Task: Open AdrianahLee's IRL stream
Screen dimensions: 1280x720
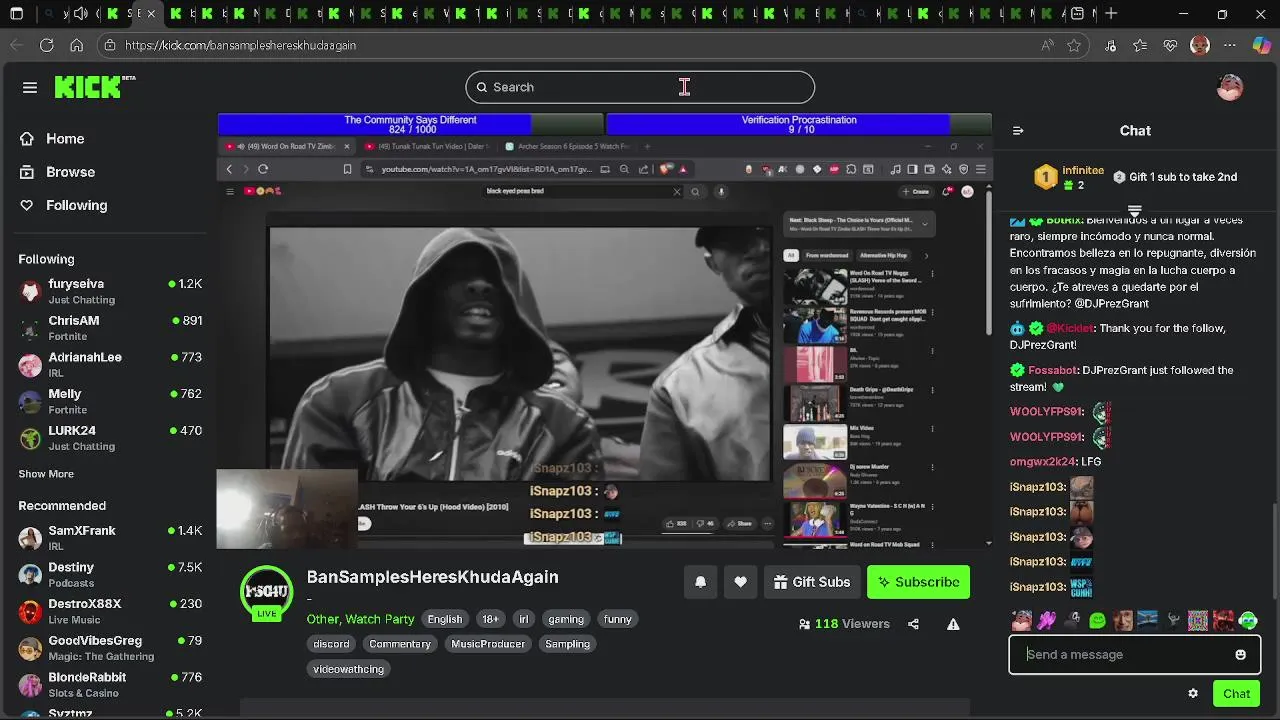Action: point(110,364)
